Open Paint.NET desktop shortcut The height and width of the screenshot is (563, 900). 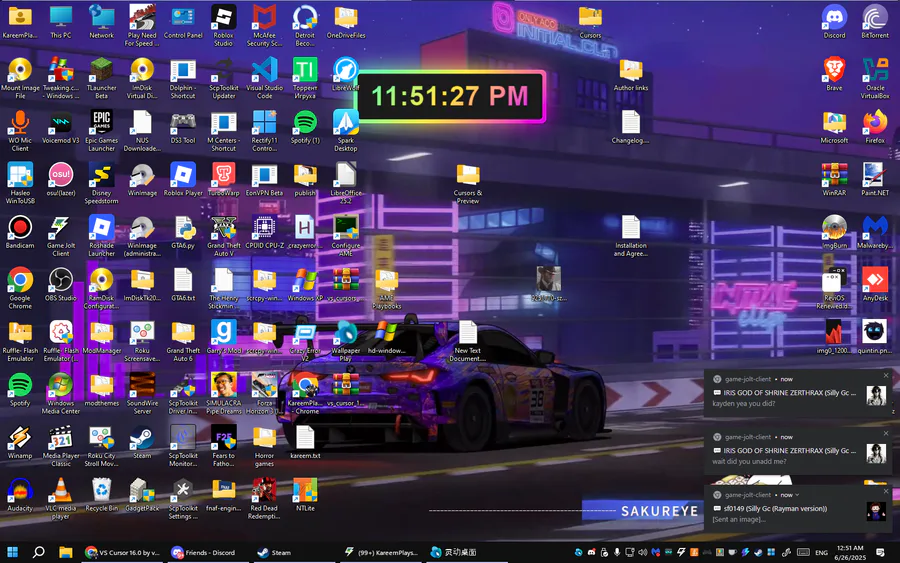(x=875, y=180)
